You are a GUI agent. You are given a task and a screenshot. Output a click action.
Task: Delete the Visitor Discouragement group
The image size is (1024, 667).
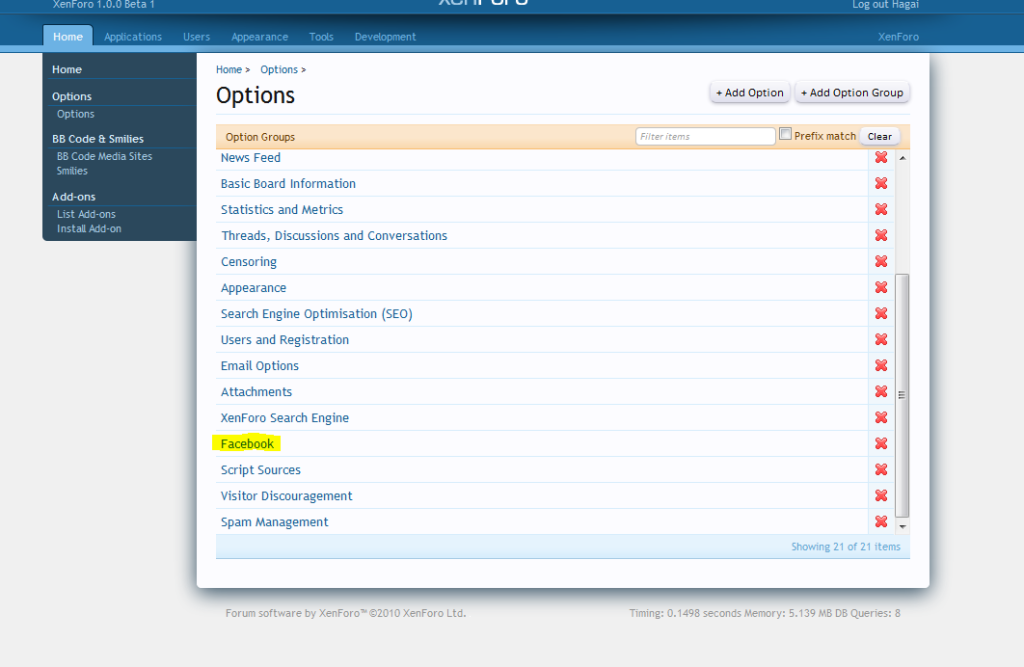point(881,496)
